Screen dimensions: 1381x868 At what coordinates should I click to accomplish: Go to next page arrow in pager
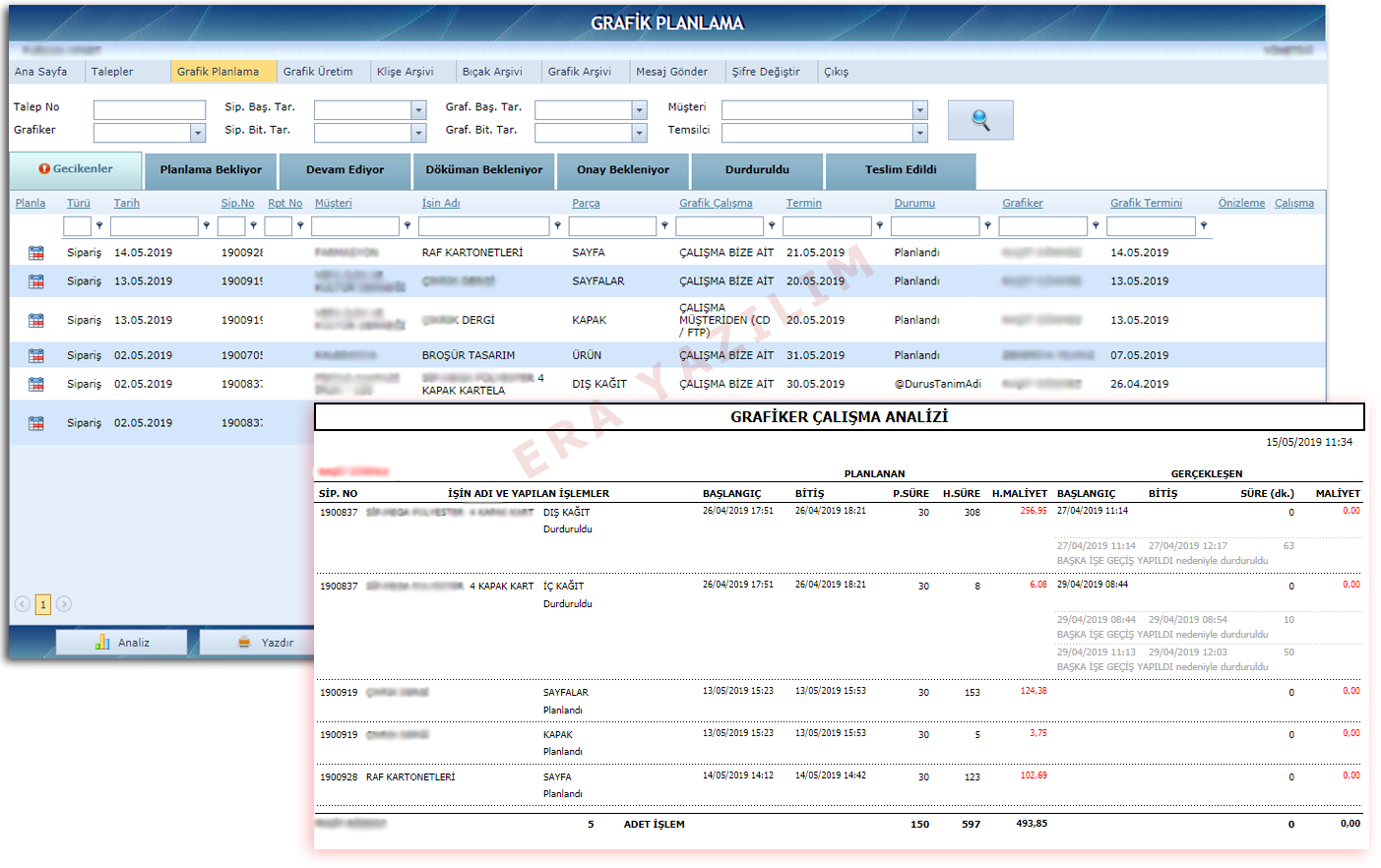point(64,604)
